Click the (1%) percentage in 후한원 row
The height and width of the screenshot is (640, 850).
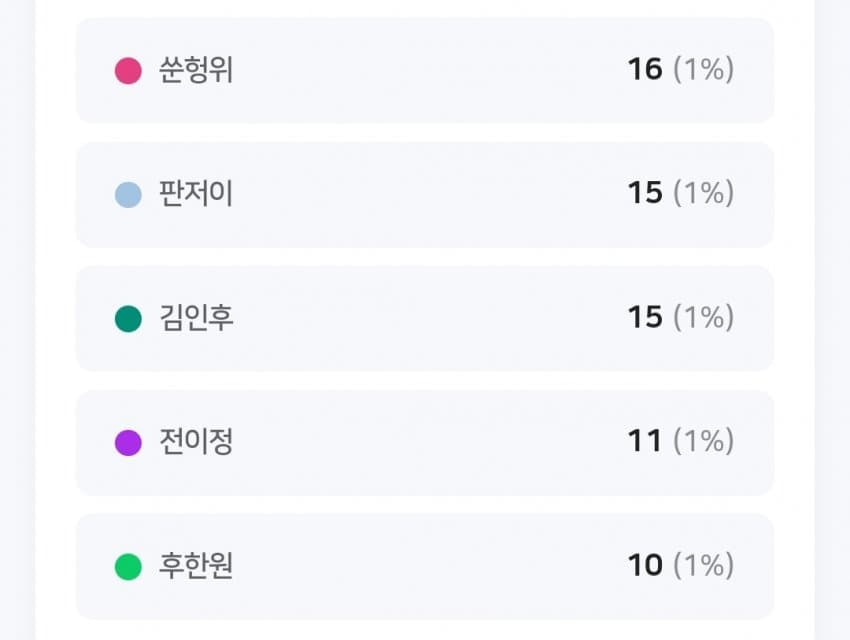pyautogui.click(x=704, y=566)
